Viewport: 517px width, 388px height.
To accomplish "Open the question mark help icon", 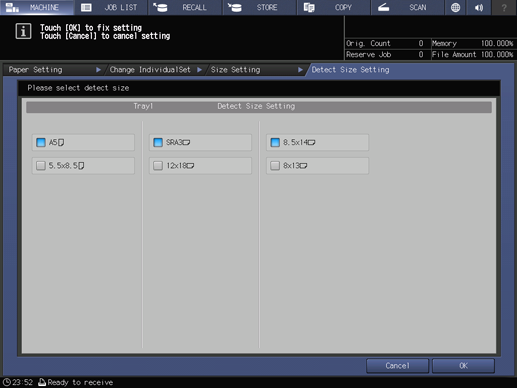I will (504, 7).
